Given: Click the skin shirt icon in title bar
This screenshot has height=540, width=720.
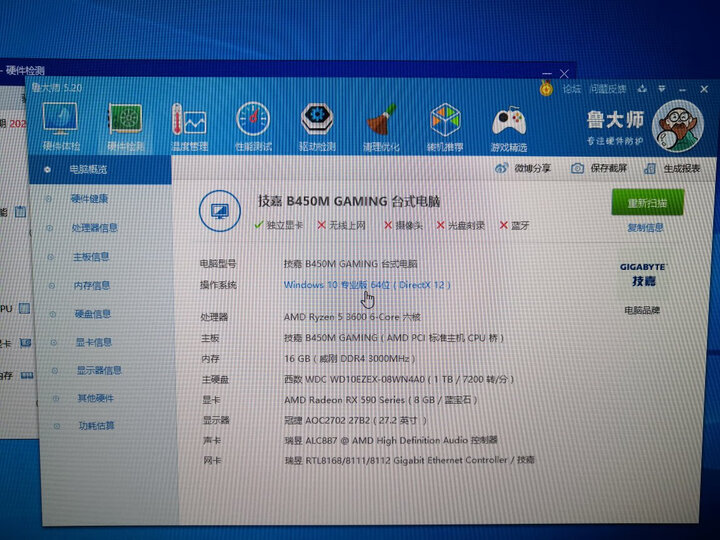Looking at the screenshot, I should coord(642,89).
